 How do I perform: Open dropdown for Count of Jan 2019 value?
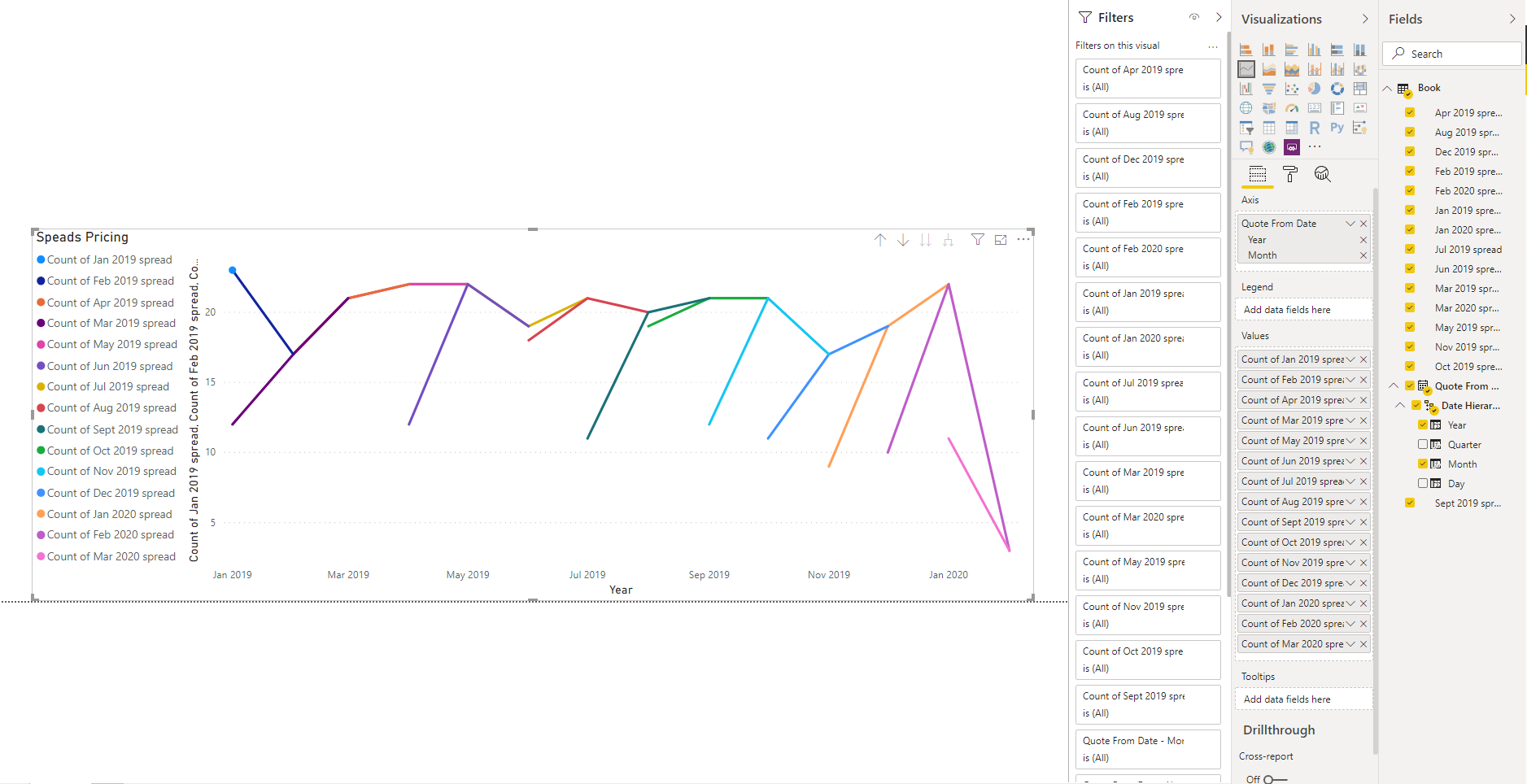pyautogui.click(x=1350, y=359)
